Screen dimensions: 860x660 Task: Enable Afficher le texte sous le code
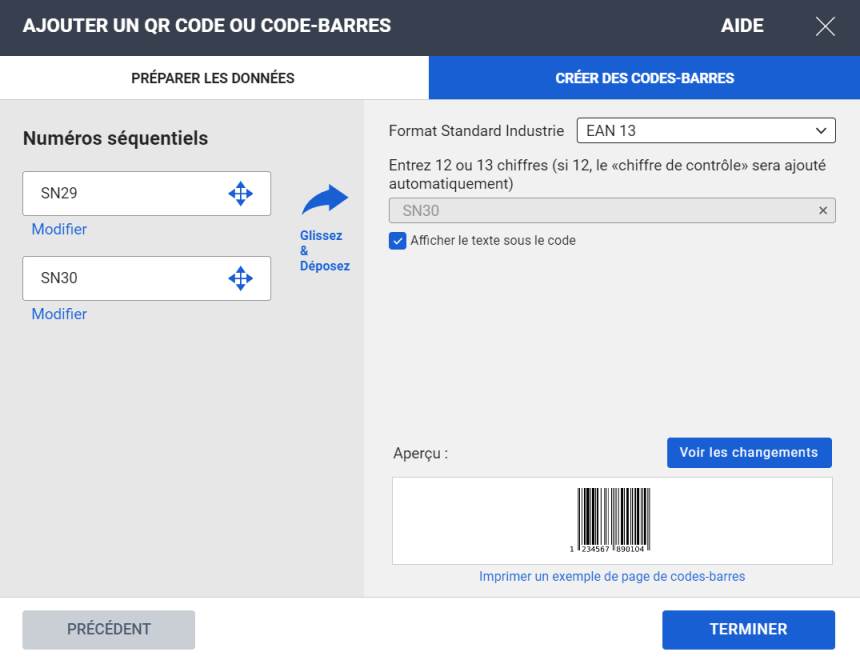coord(397,241)
